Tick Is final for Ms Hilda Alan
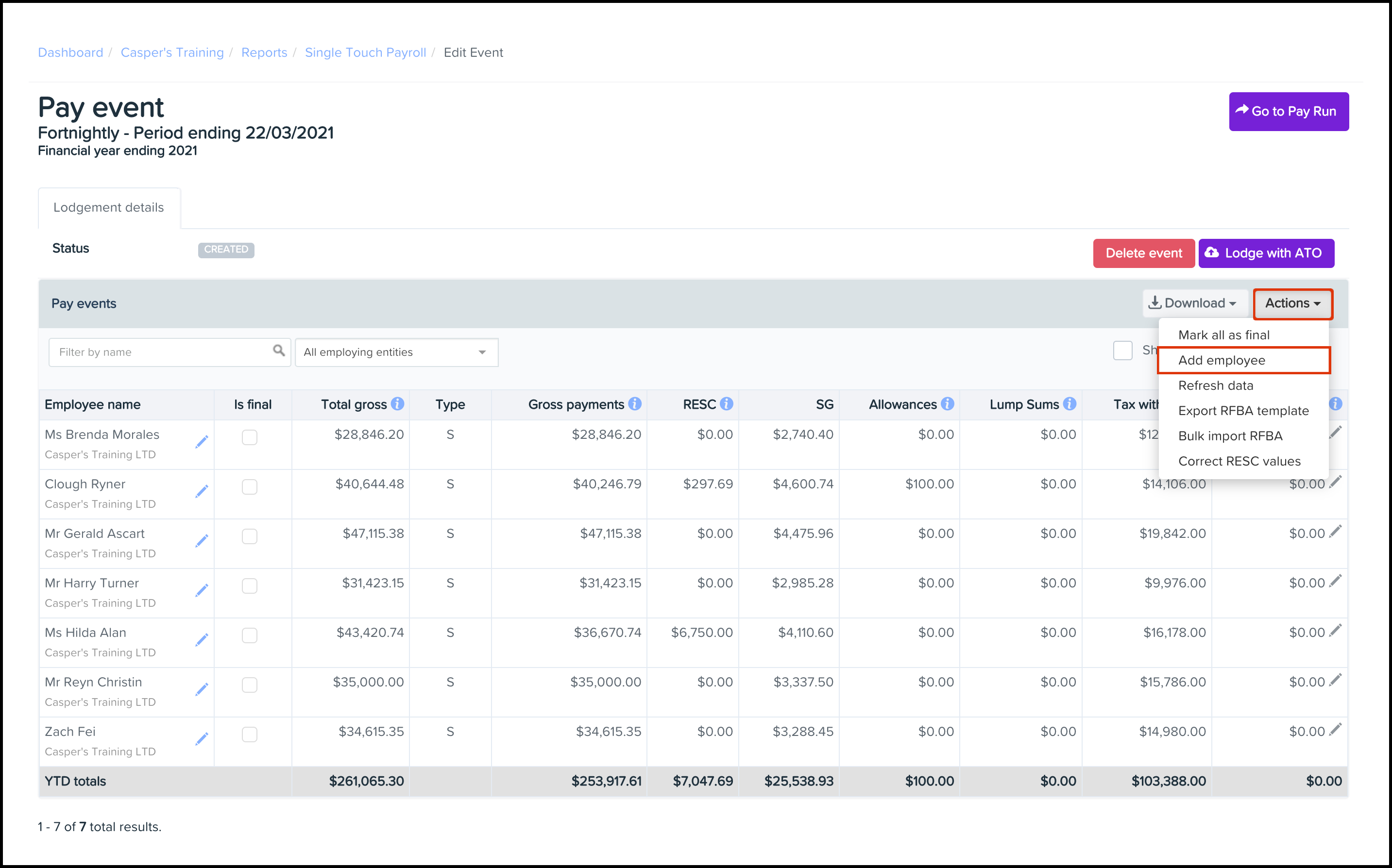 coord(249,635)
